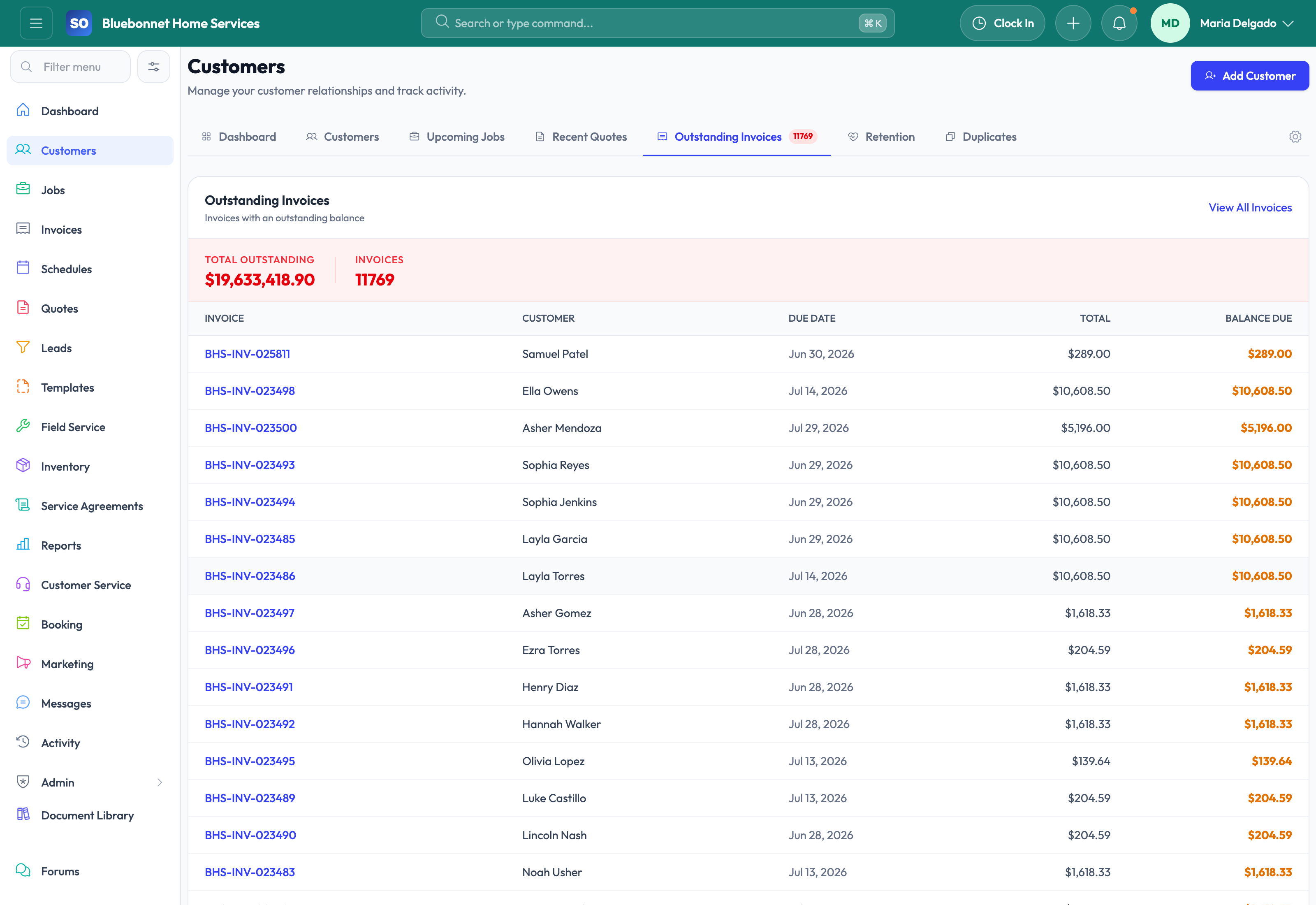Click the Due Date column header

click(x=811, y=318)
